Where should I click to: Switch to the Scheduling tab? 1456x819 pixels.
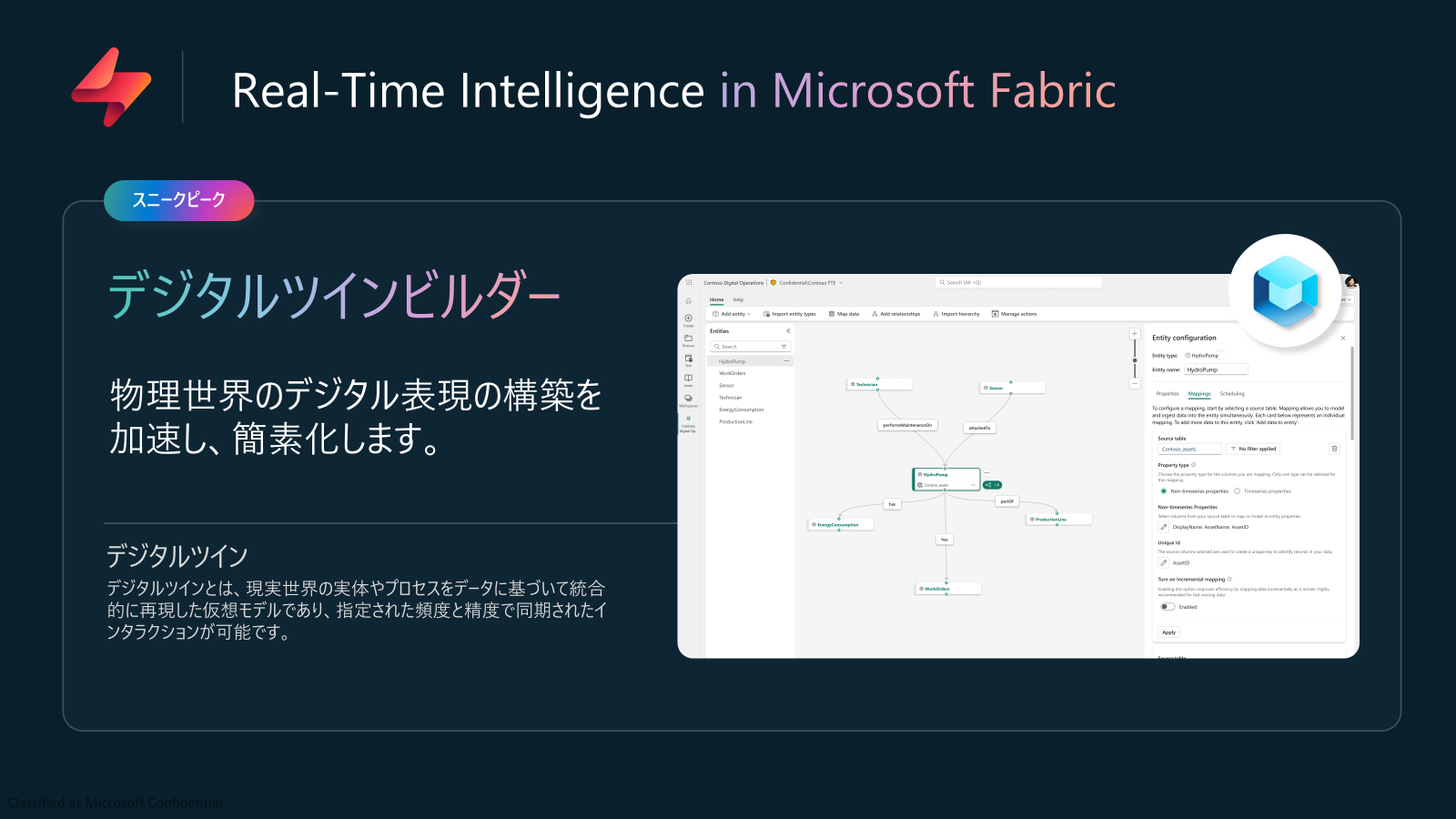1232,394
